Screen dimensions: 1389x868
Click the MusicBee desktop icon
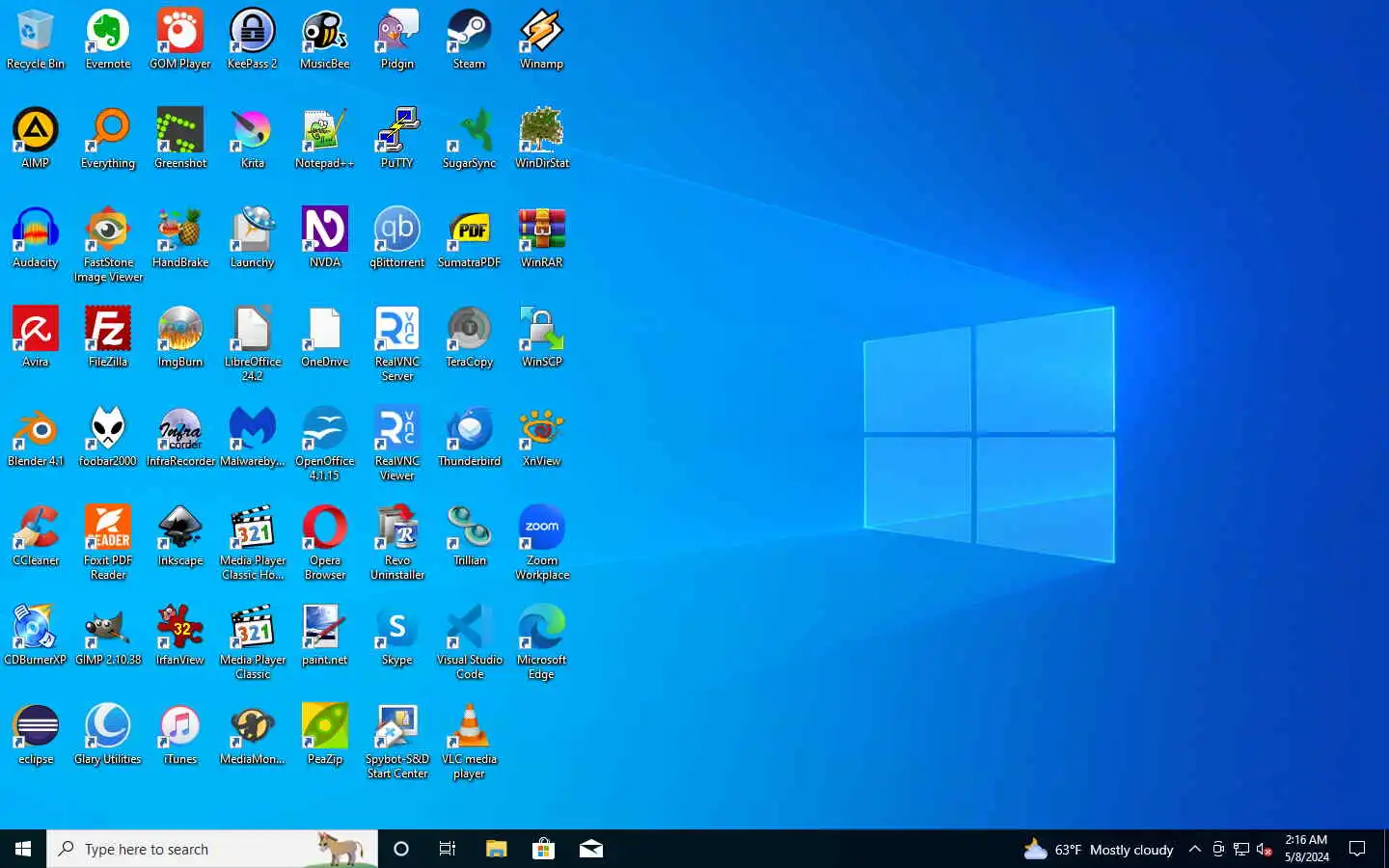click(x=325, y=40)
